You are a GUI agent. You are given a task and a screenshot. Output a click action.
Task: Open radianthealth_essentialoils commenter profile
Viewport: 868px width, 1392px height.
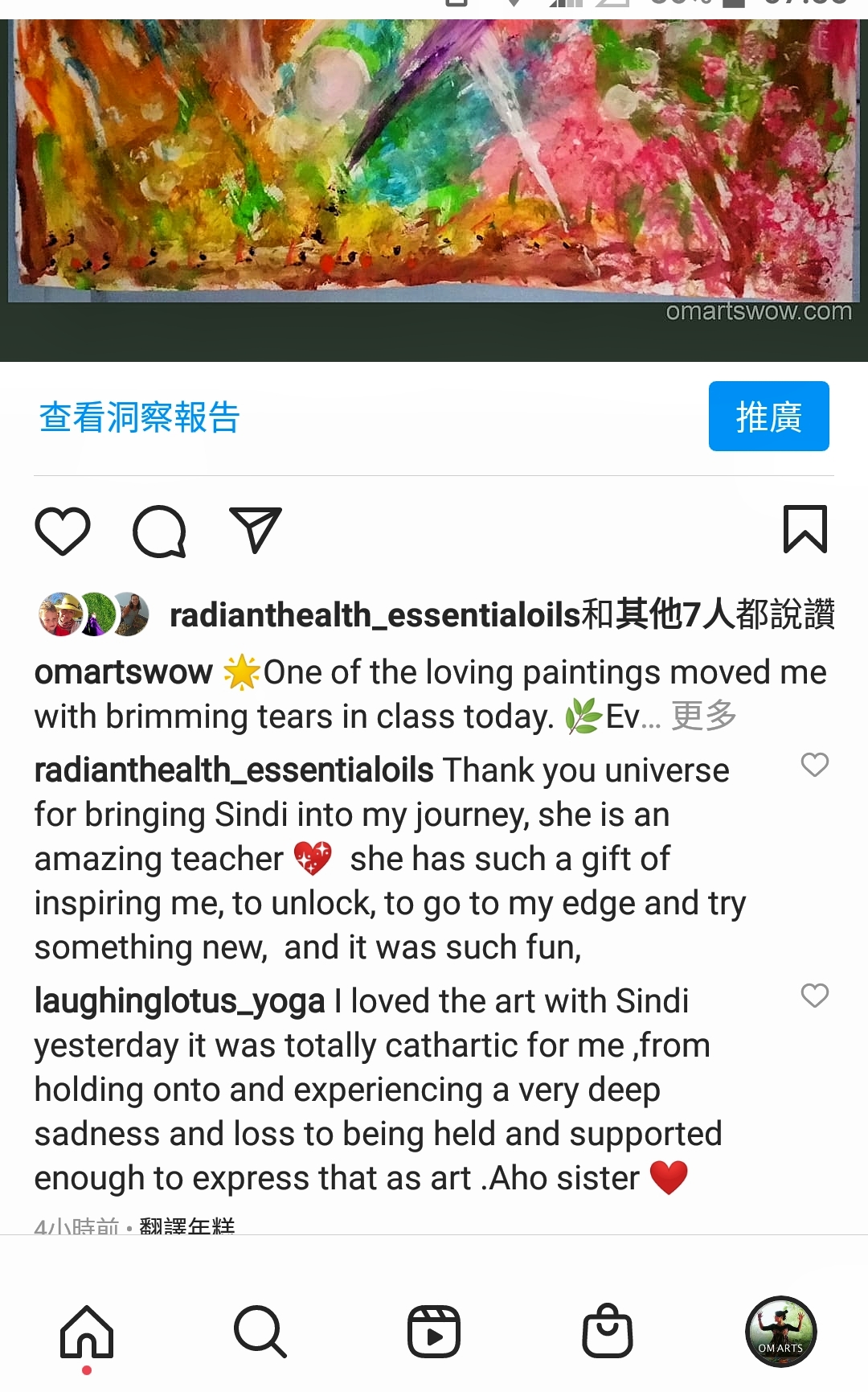pos(234,770)
